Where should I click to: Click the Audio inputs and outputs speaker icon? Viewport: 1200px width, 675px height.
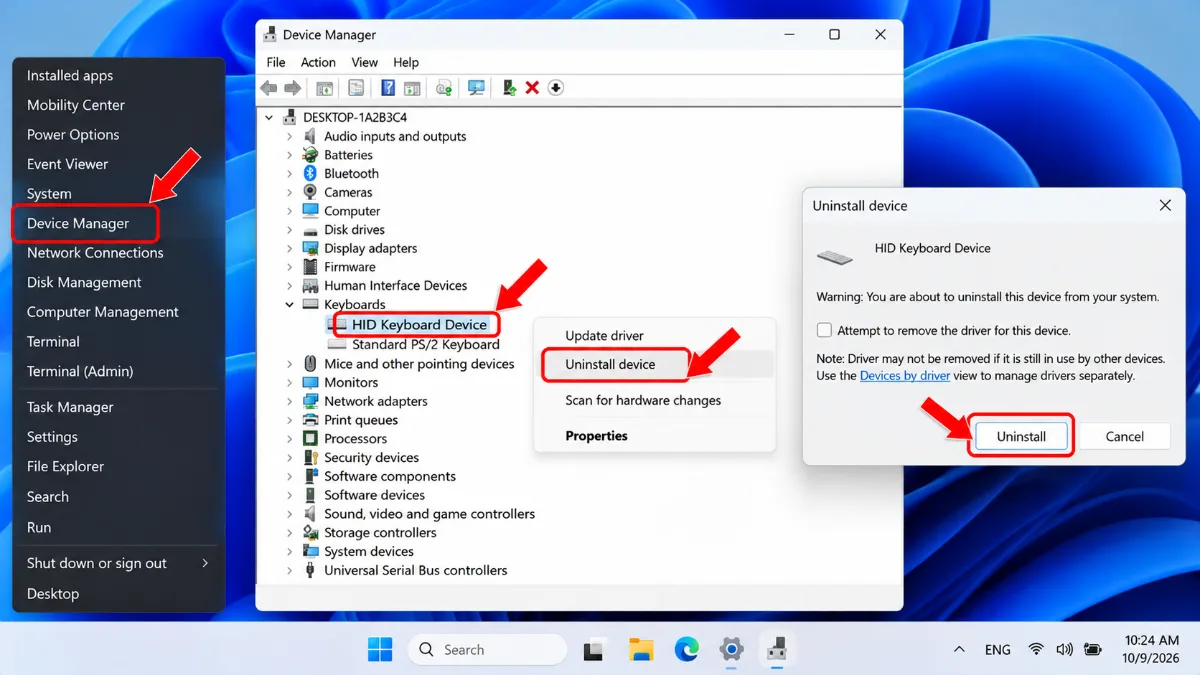pos(310,136)
